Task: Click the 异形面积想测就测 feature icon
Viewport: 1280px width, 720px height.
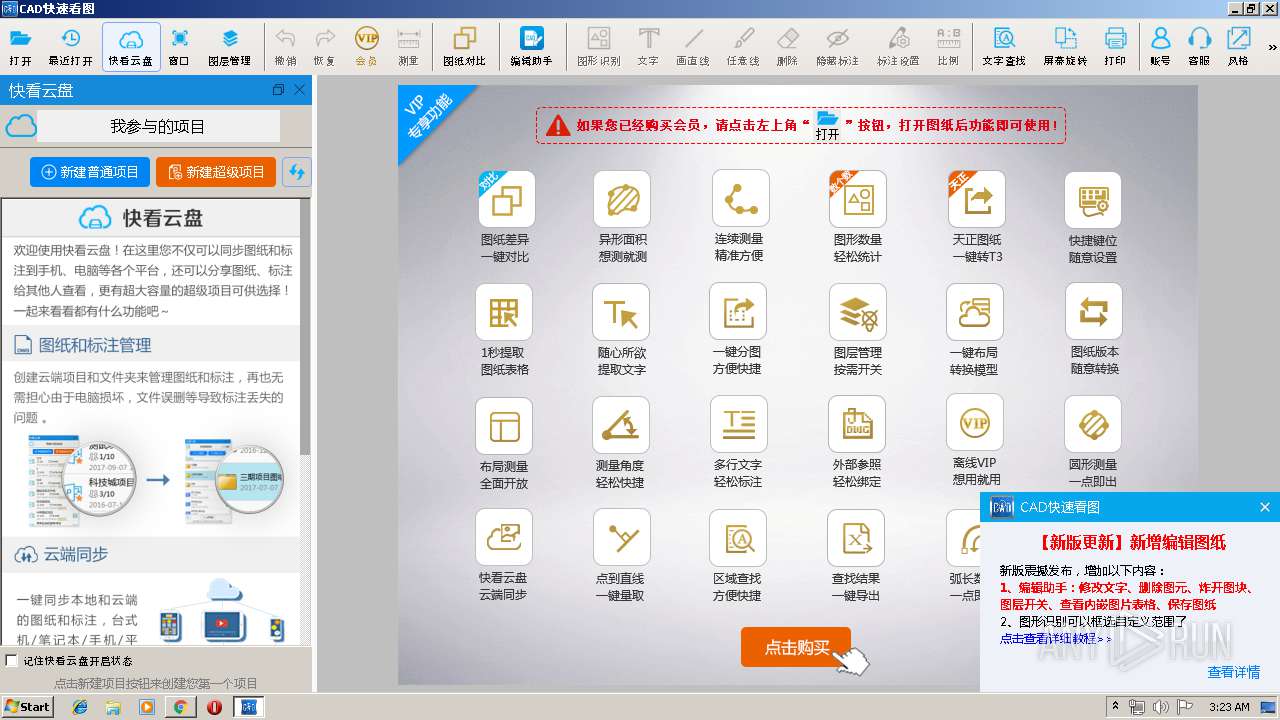Action: pyautogui.click(x=622, y=199)
